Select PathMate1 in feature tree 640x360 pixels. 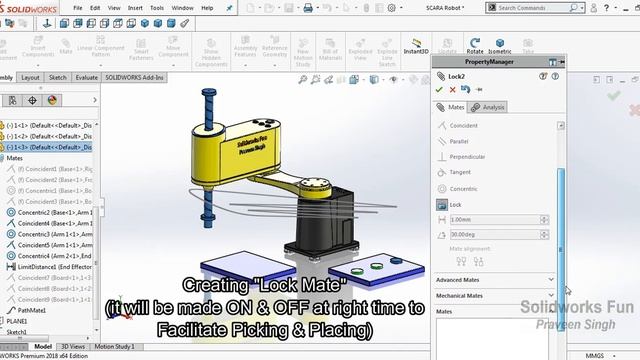[27, 310]
